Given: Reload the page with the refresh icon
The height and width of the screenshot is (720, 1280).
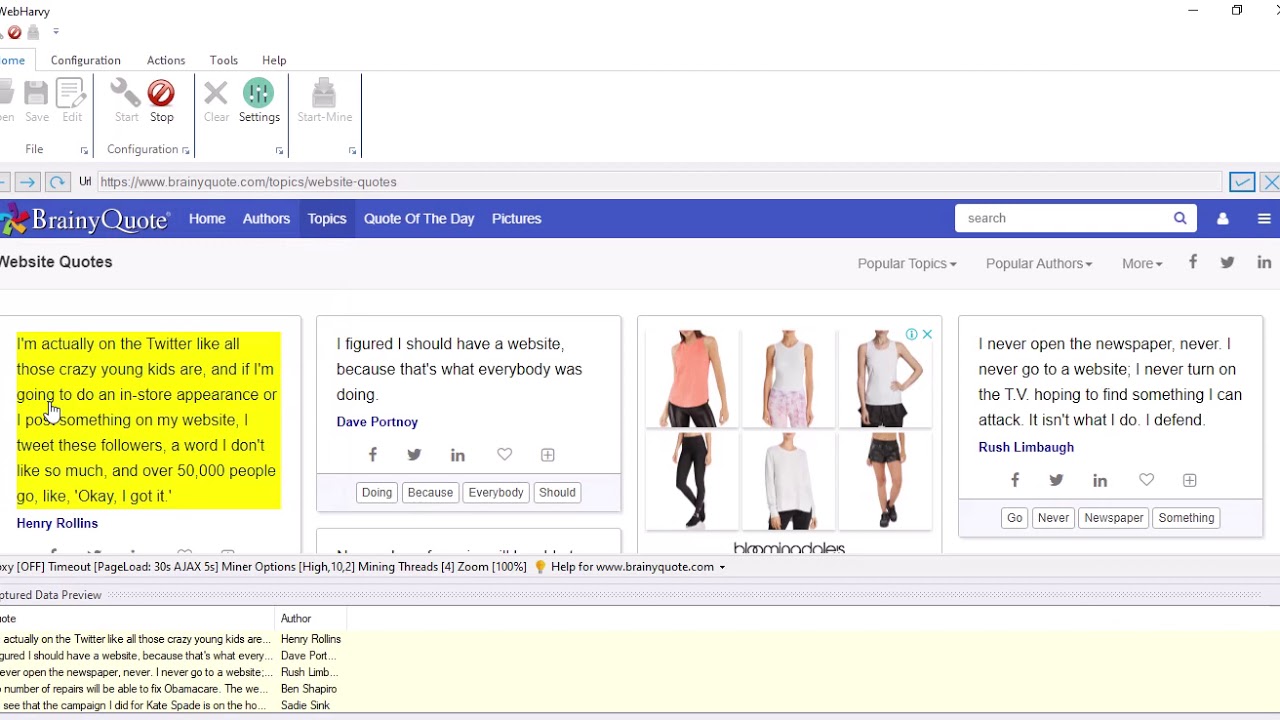Looking at the screenshot, I should coord(57,182).
